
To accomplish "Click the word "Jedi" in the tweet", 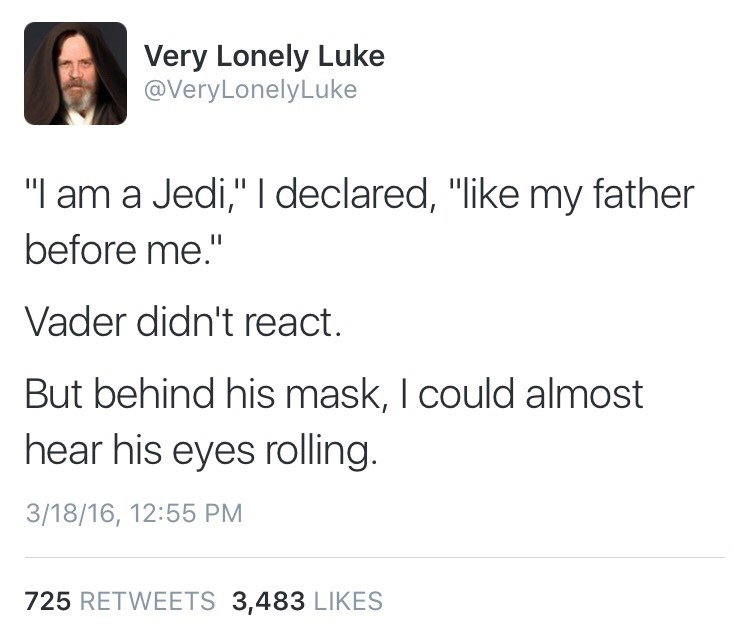I will (x=187, y=194).
